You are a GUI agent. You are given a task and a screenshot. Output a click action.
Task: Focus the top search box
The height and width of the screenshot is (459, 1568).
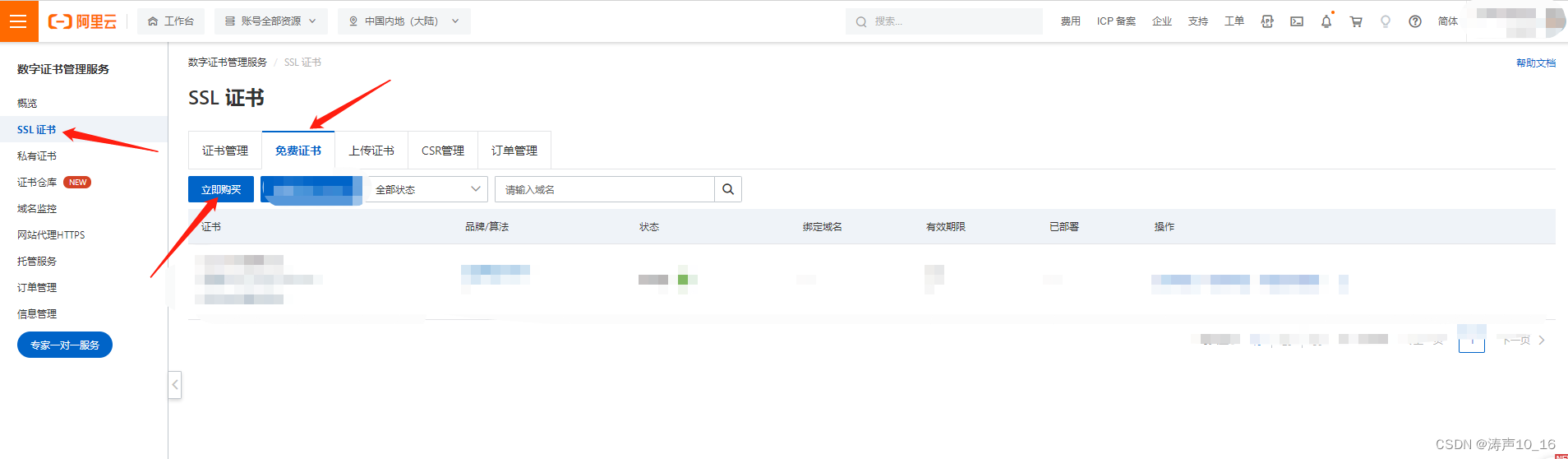tap(943, 21)
